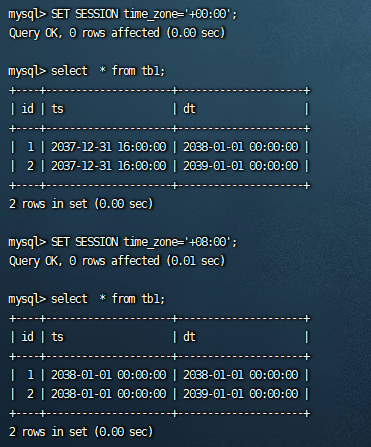The image size is (371, 447).
Task: Click the first 'select * from tbl;' command
Action: (x=108, y=71)
